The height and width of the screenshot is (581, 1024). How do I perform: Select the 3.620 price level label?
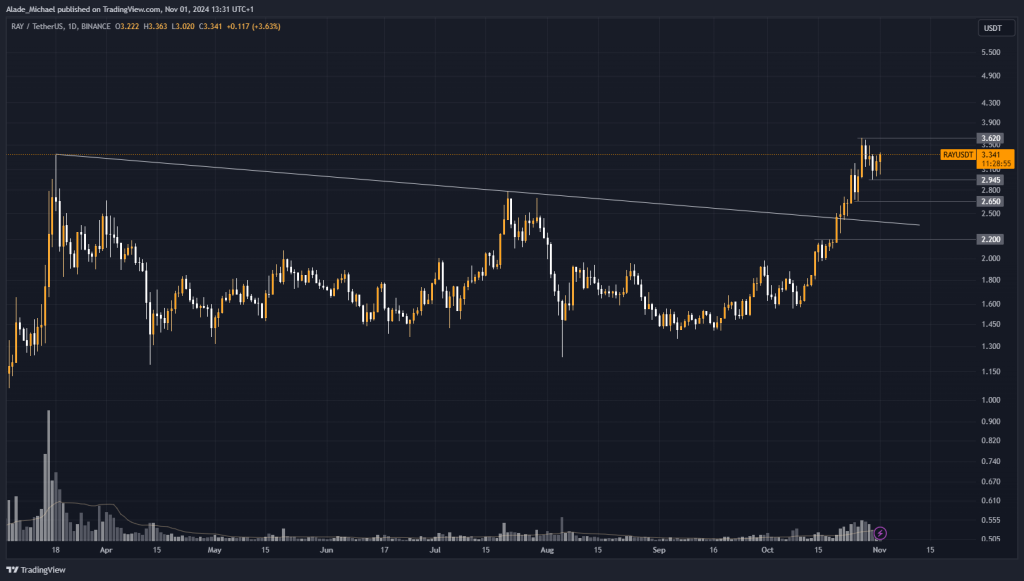[989, 138]
